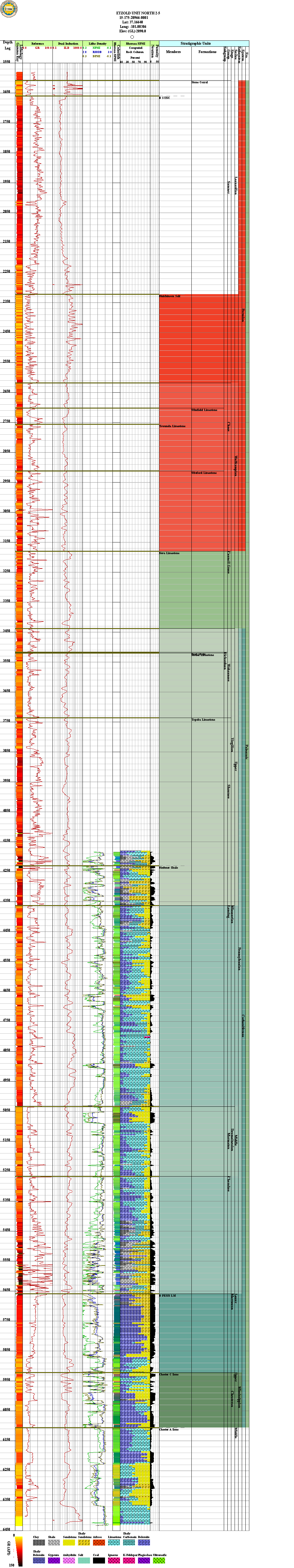This screenshot has height=1568, width=294.
Task: Click the Heebner Shale member label
Action: (168, 867)
